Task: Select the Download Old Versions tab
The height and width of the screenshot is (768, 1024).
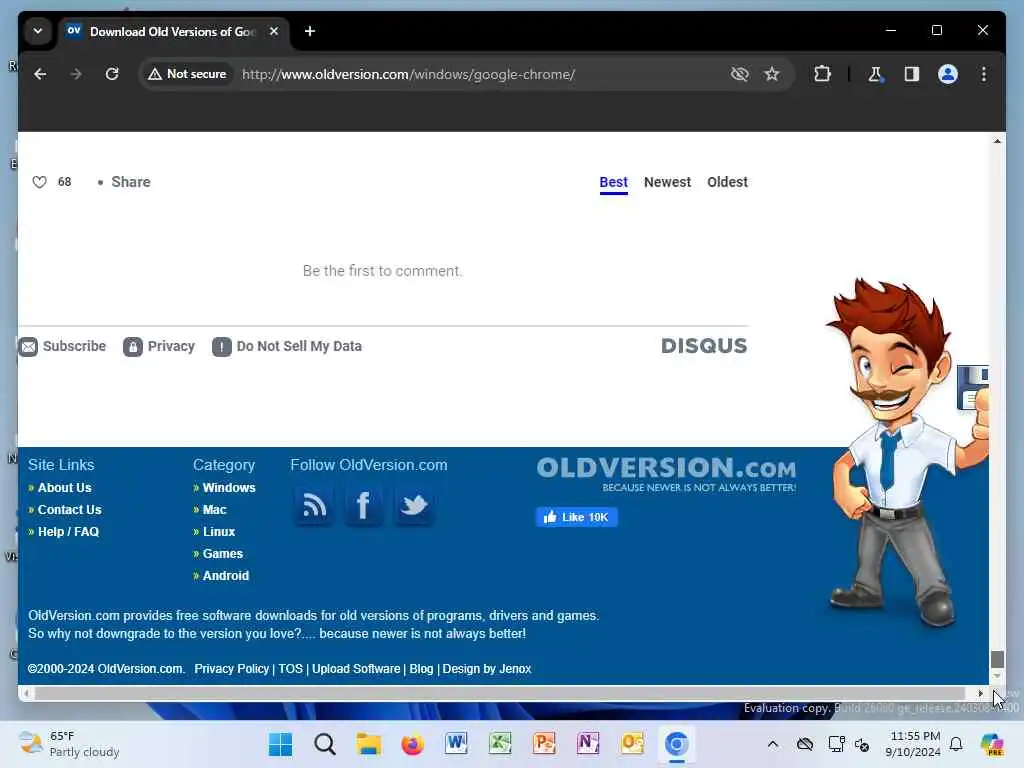Action: [173, 31]
